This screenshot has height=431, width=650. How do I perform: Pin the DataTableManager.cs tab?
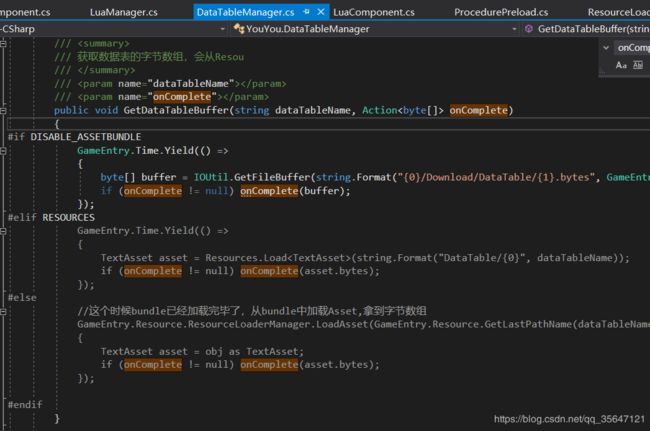click(306, 12)
